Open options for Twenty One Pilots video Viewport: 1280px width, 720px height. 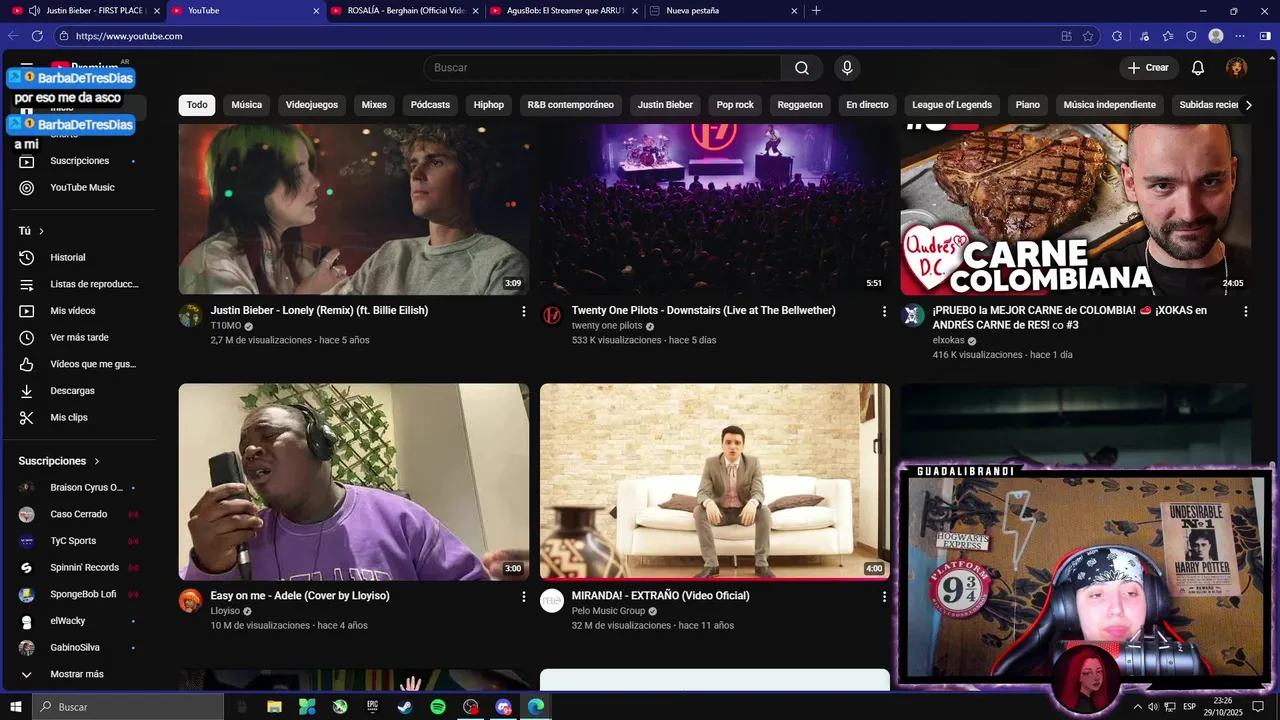(x=884, y=312)
